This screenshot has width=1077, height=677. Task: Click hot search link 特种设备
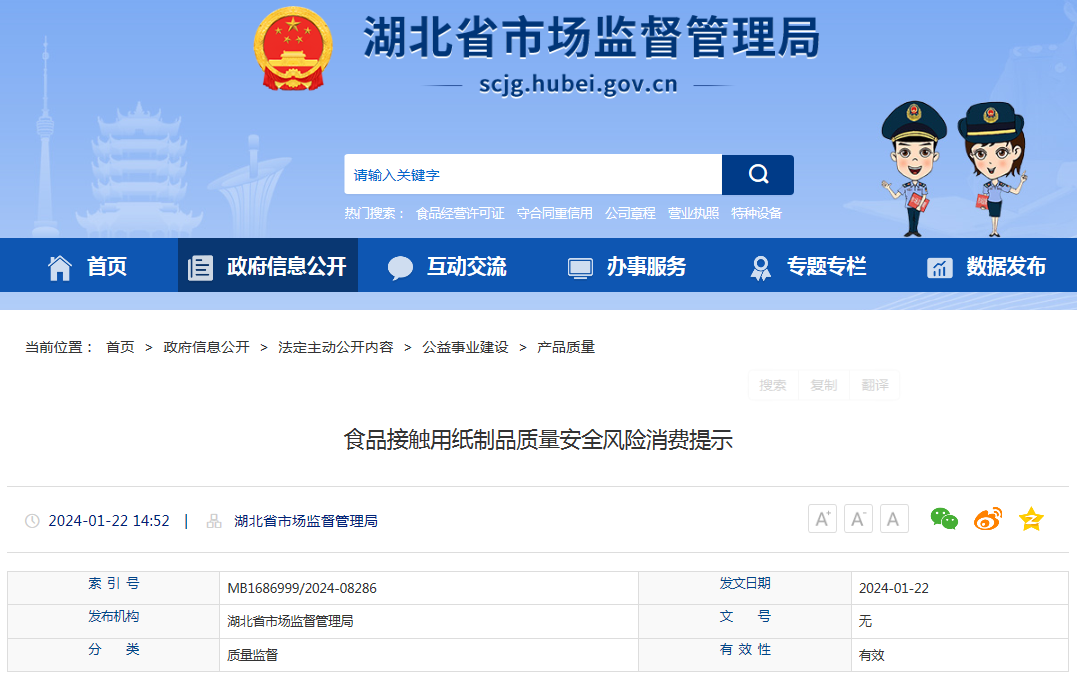[756, 213]
